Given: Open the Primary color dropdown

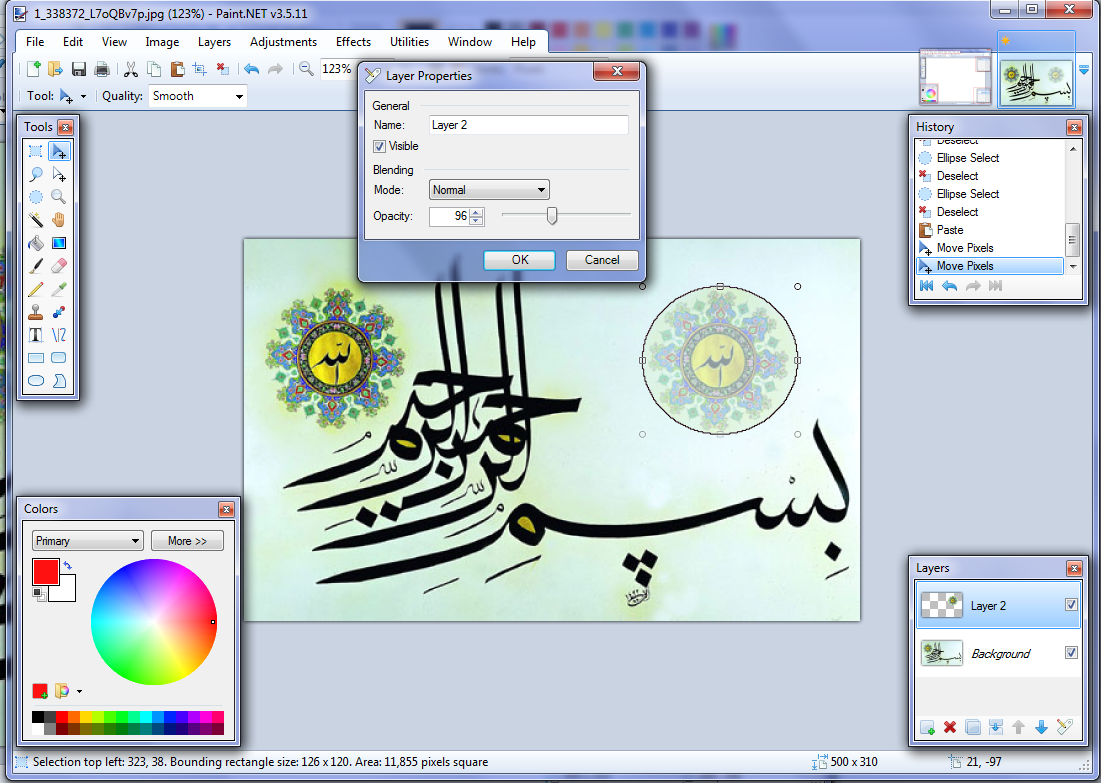Looking at the screenshot, I should tap(88, 541).
